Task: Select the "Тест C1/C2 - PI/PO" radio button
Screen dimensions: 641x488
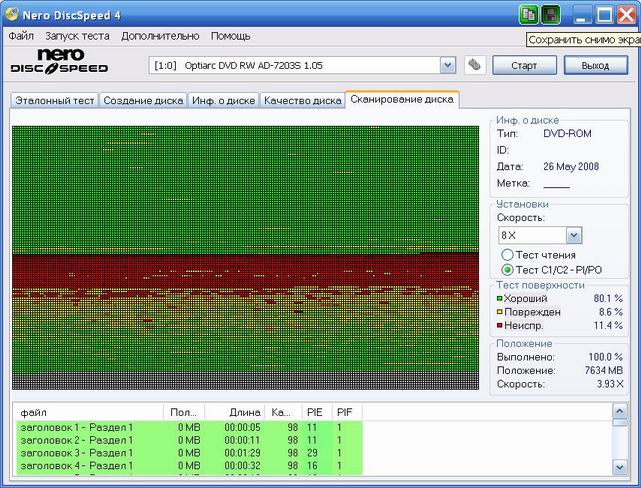Action: 508,270
